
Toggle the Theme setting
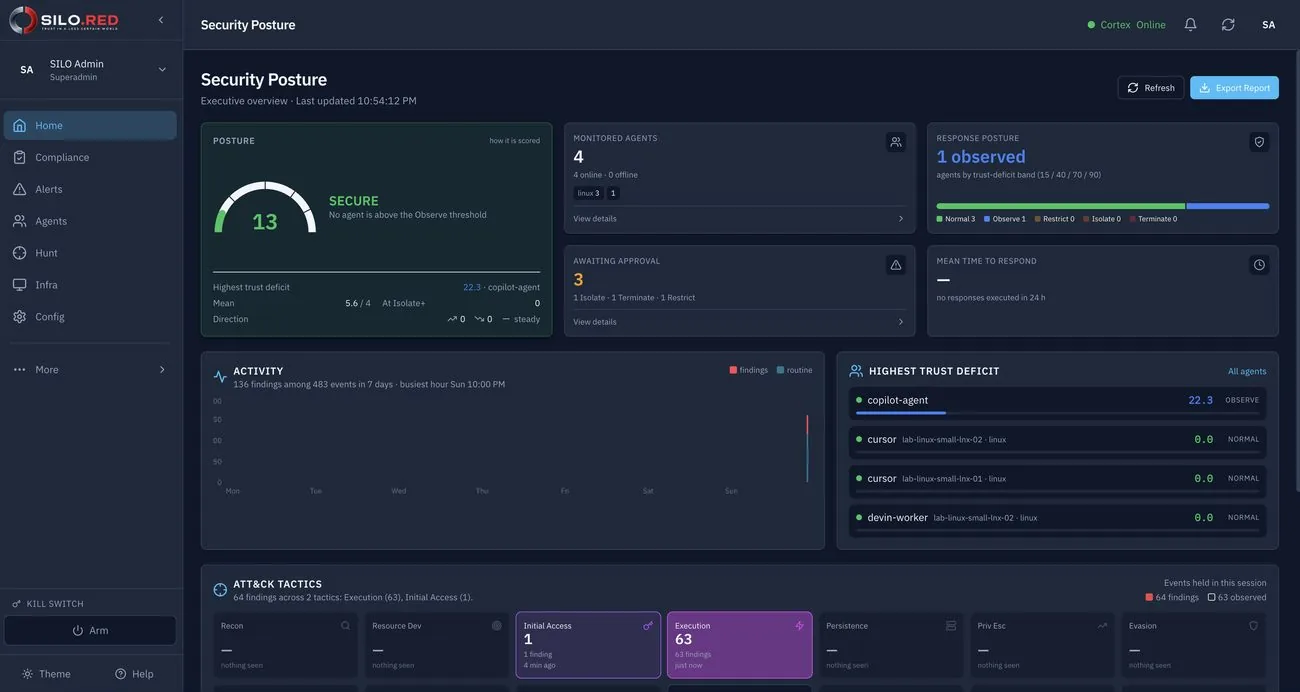(47, 674)
